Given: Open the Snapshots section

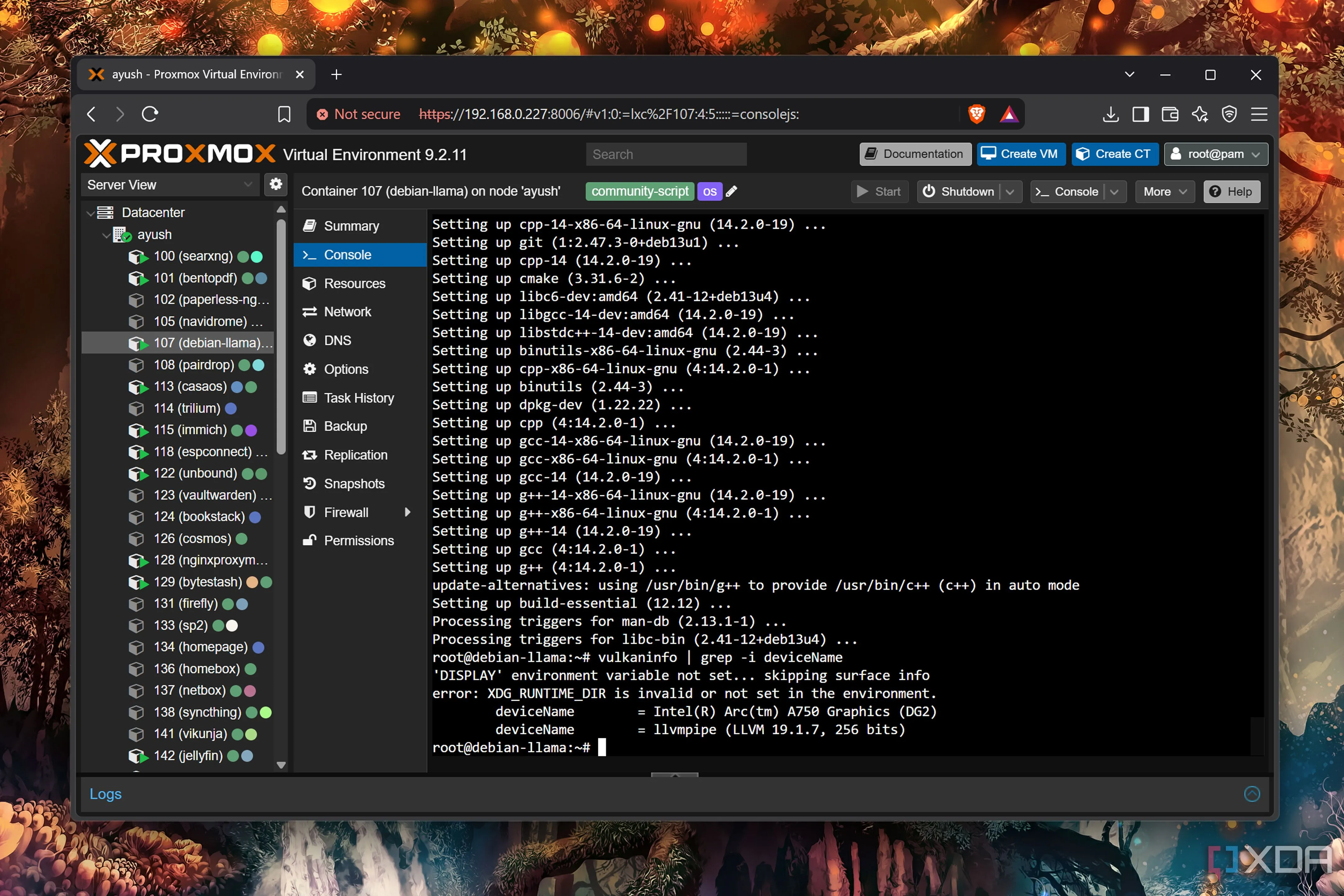Looking at the screenshot, I should point(360,484).
